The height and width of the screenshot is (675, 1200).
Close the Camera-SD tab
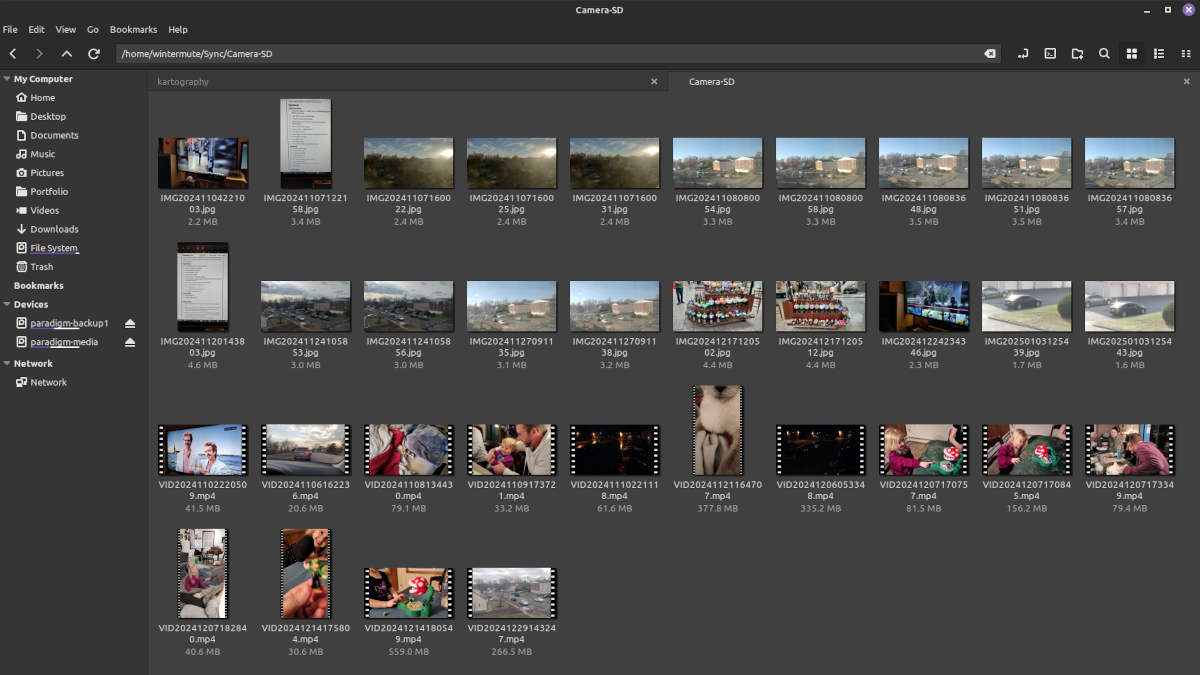click(1186, 82)
